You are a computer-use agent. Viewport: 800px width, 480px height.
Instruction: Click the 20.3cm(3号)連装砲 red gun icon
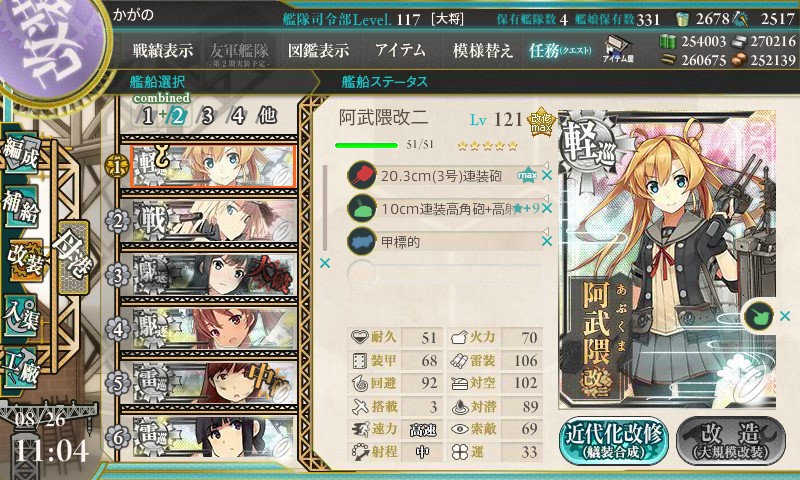pos(361,175)
